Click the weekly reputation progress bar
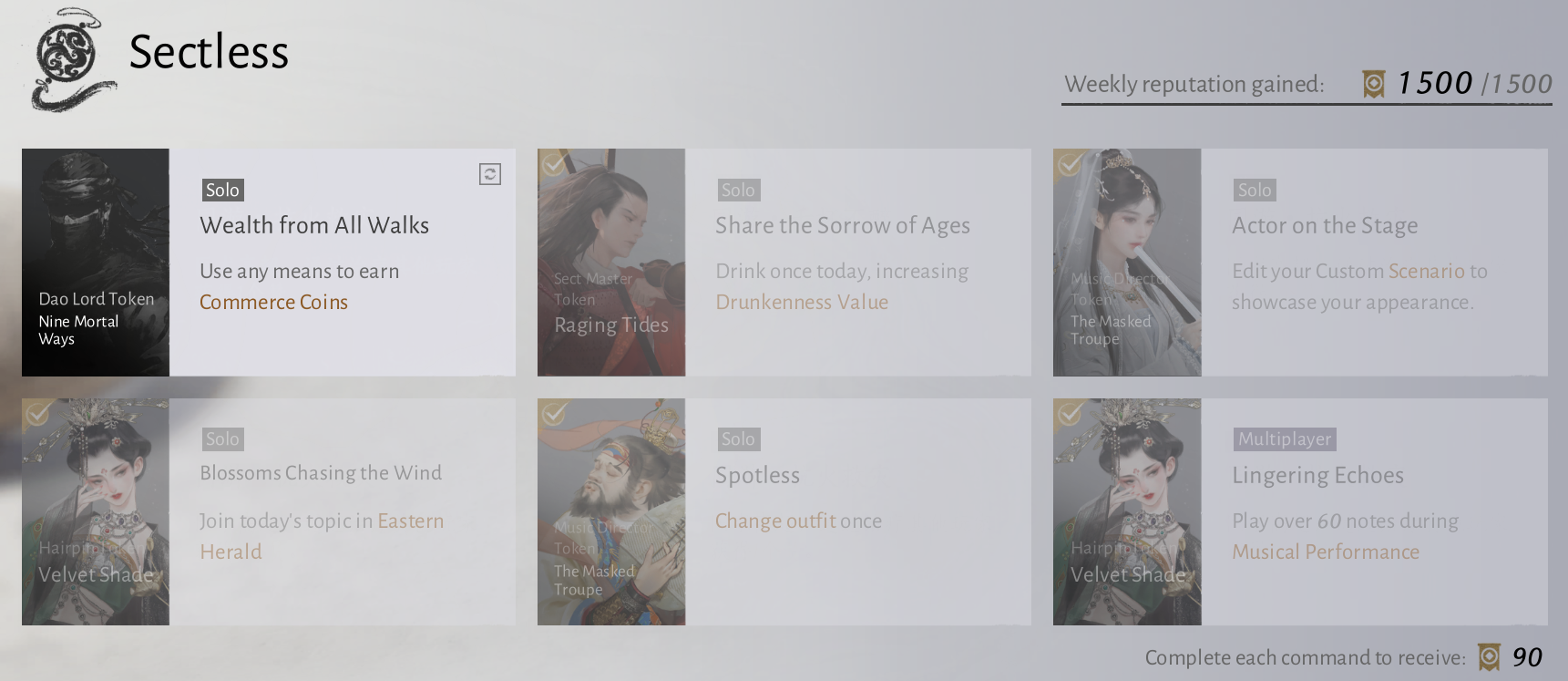 (1306, 104)
